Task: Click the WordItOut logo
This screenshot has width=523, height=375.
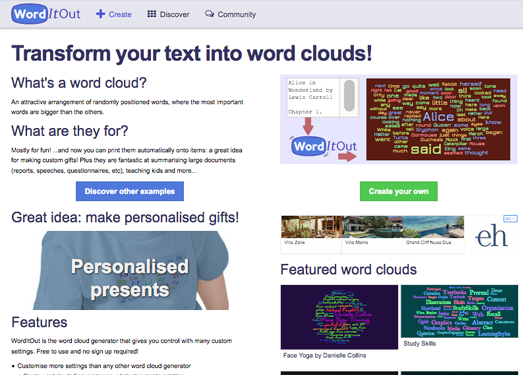Action: 46,14
